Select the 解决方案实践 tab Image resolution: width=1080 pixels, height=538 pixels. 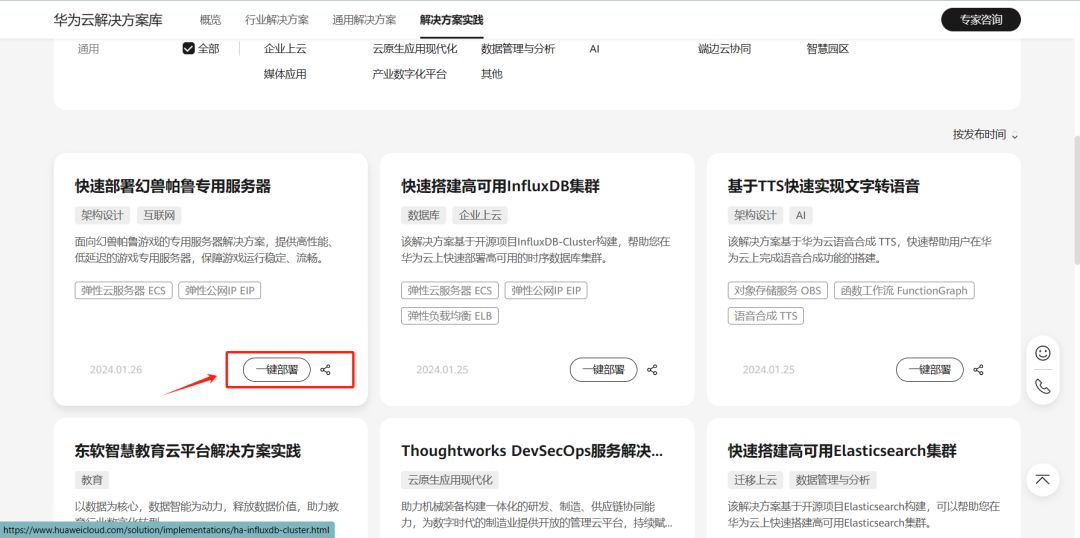pos(452,20)
